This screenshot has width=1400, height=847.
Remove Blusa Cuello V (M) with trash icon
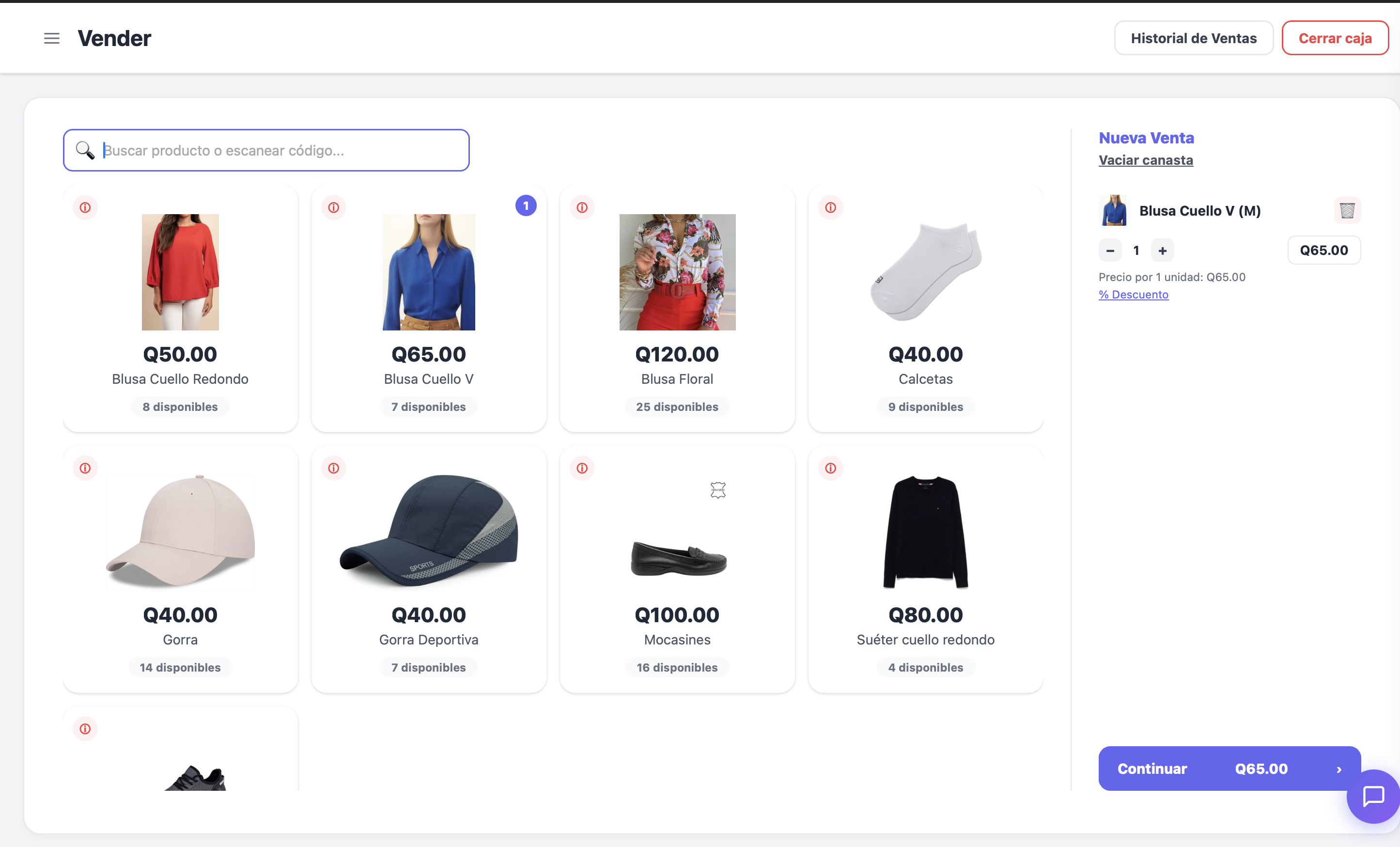pyautogui.click(x=1347, y=210)
